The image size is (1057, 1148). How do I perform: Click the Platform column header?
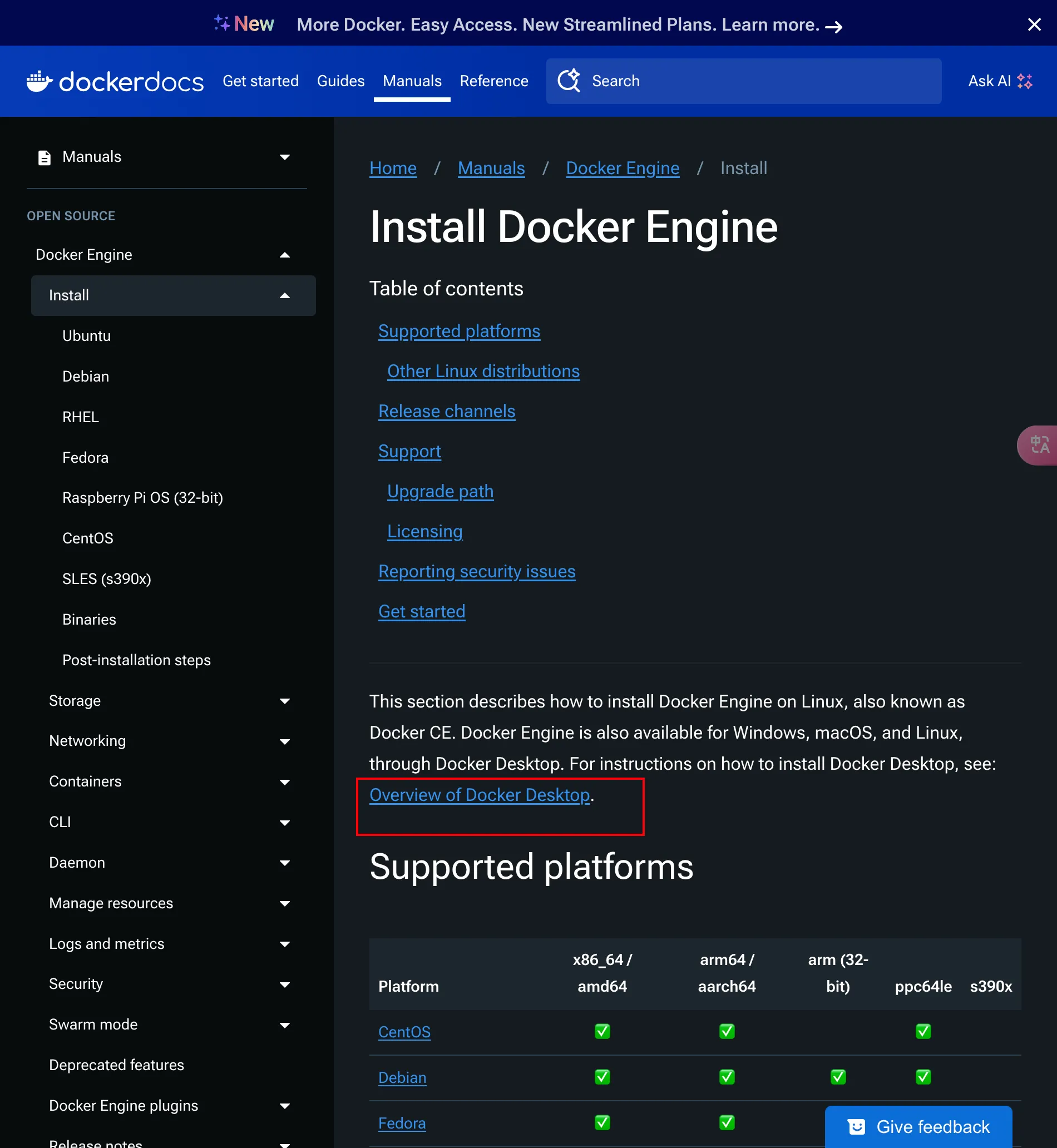tap(408, 986)
